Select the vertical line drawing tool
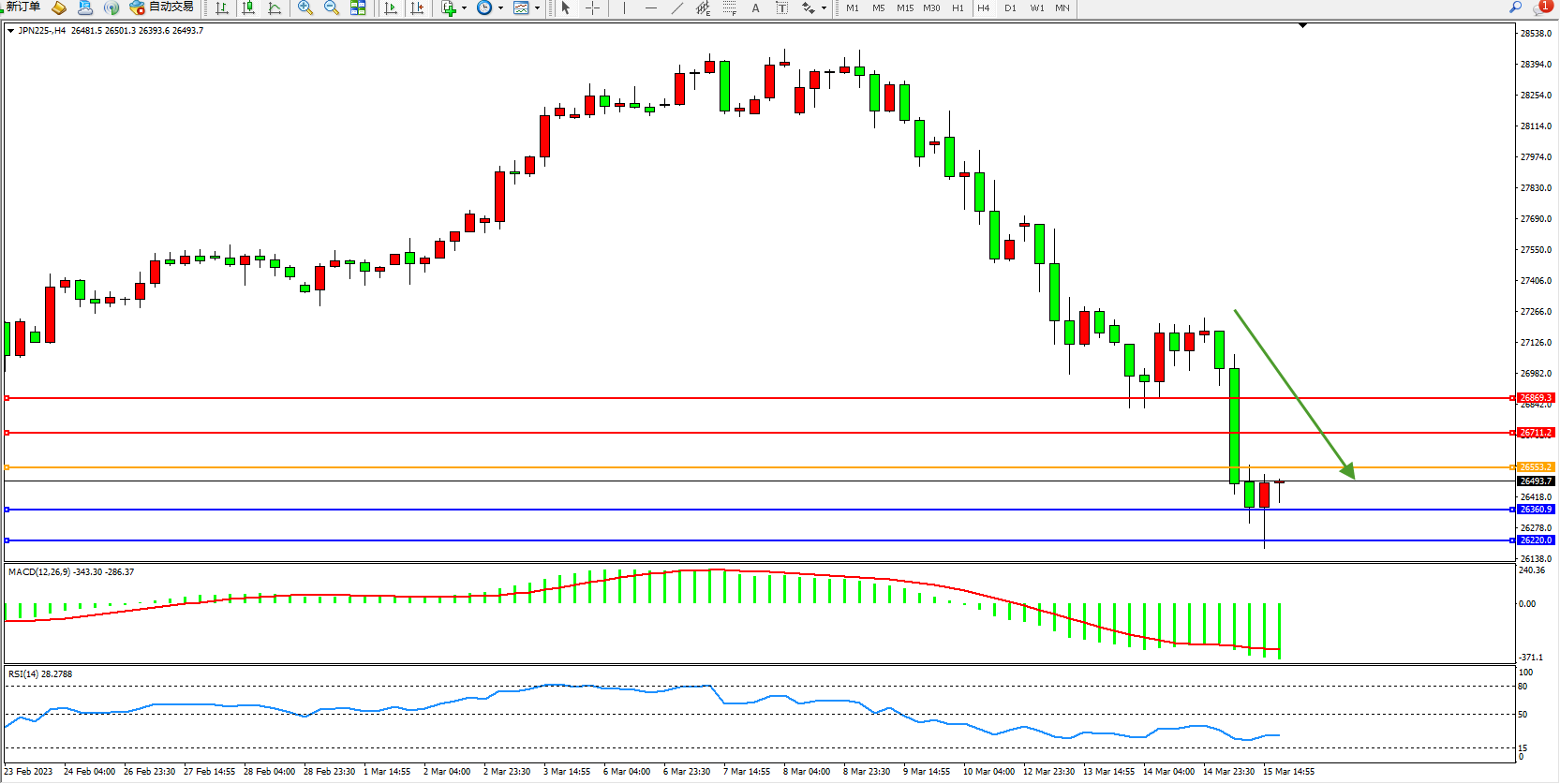Viewport: 1560px width, 784px height. 625,8
